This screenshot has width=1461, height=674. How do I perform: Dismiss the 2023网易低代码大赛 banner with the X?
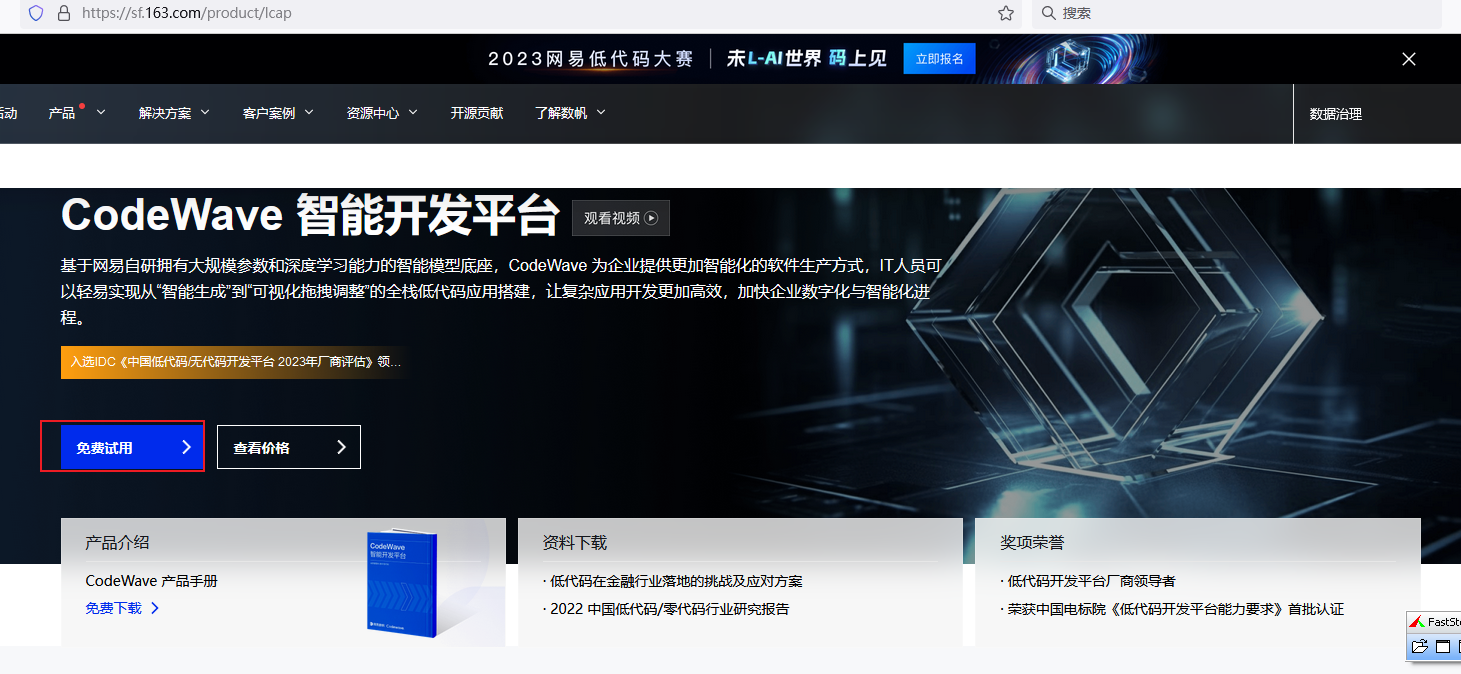coord(1408,58)
